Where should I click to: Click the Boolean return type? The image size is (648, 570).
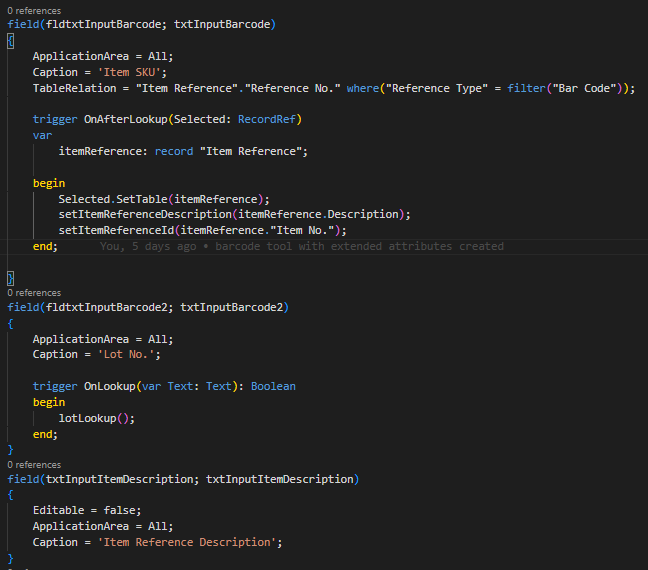coord(273,386)
